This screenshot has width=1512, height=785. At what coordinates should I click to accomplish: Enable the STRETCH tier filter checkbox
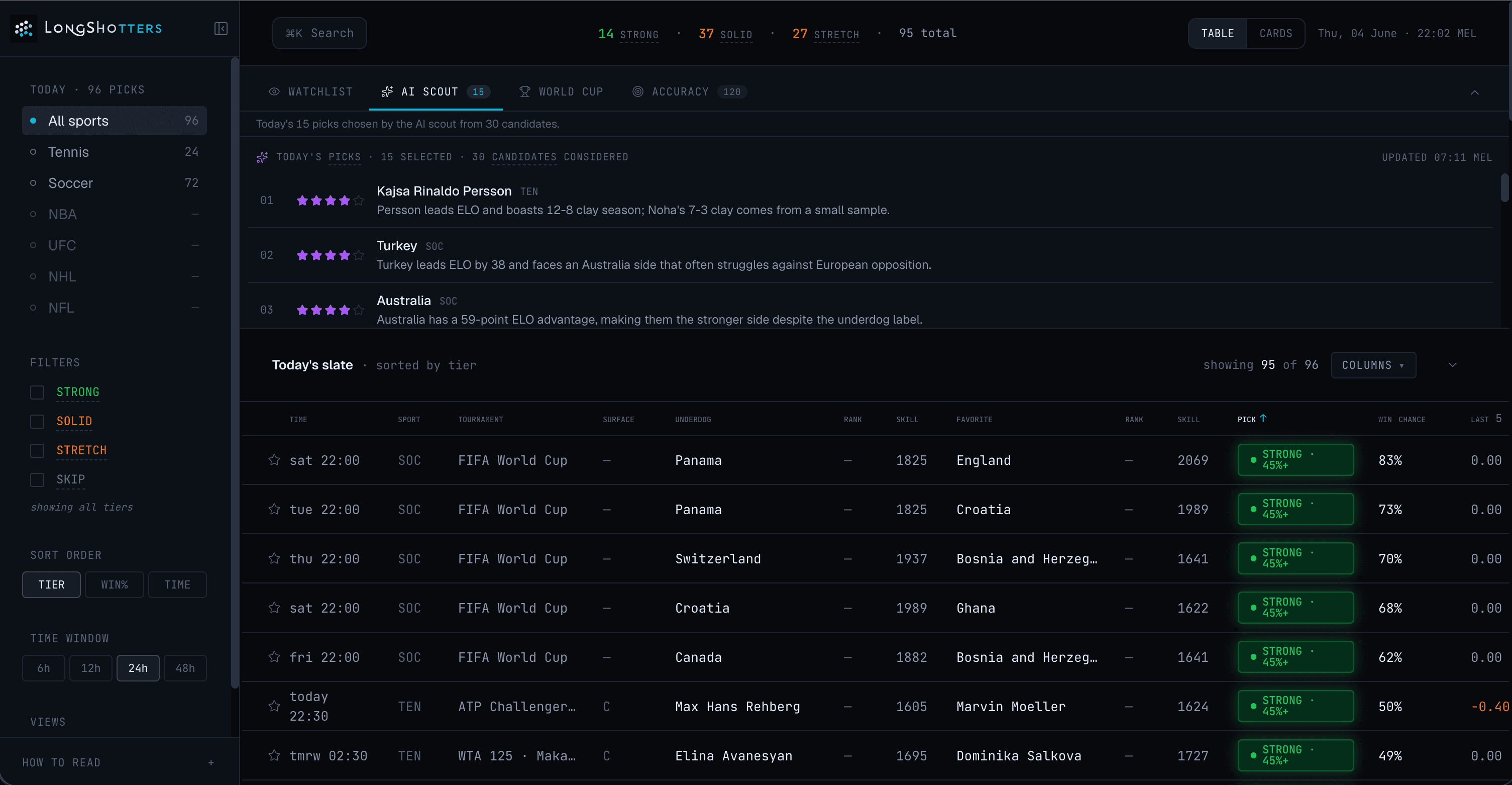[x=37, y=451]
